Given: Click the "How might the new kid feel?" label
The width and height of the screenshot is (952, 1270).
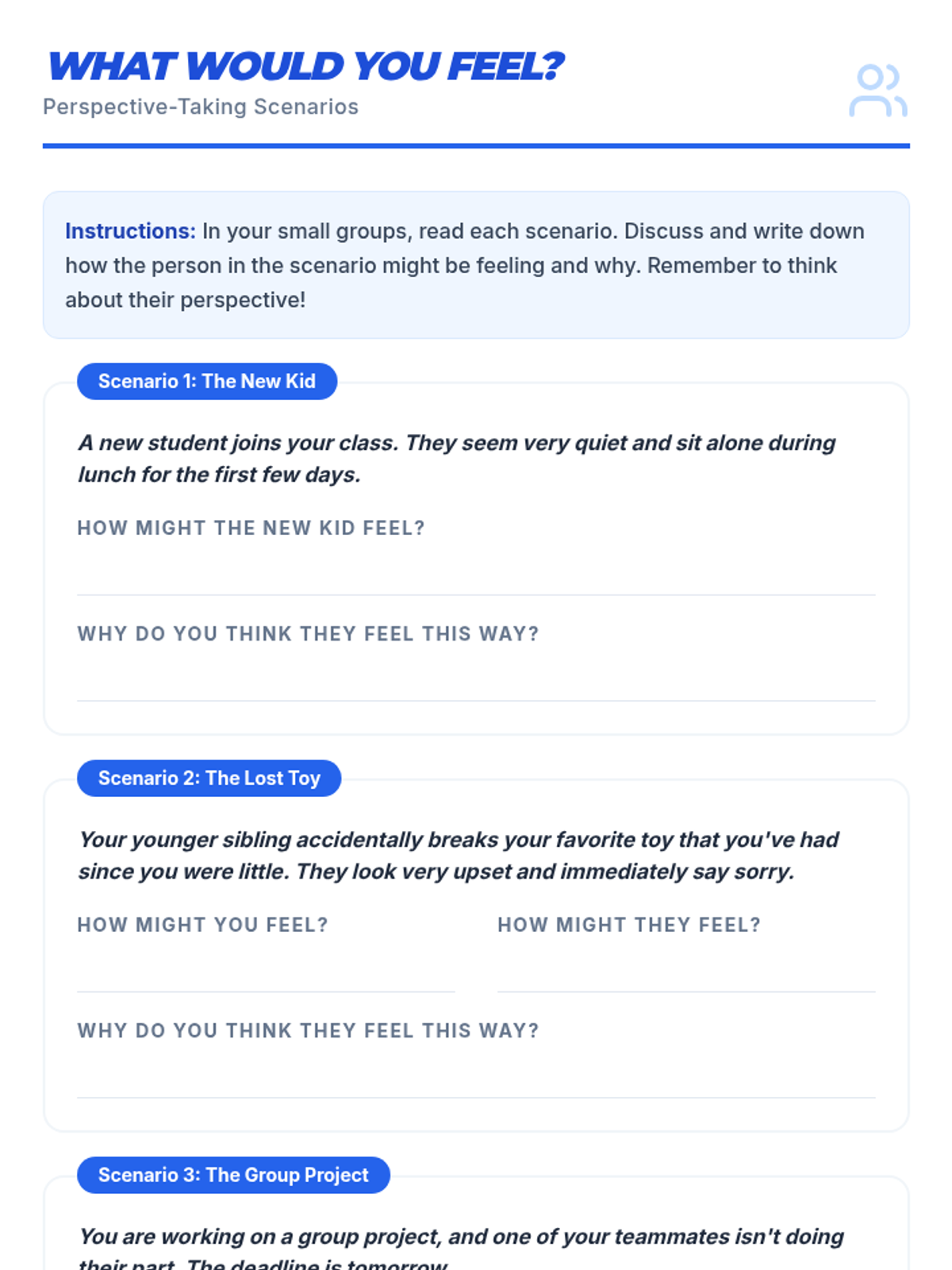Looking at the screenshot, I should [x=251, y=528].
